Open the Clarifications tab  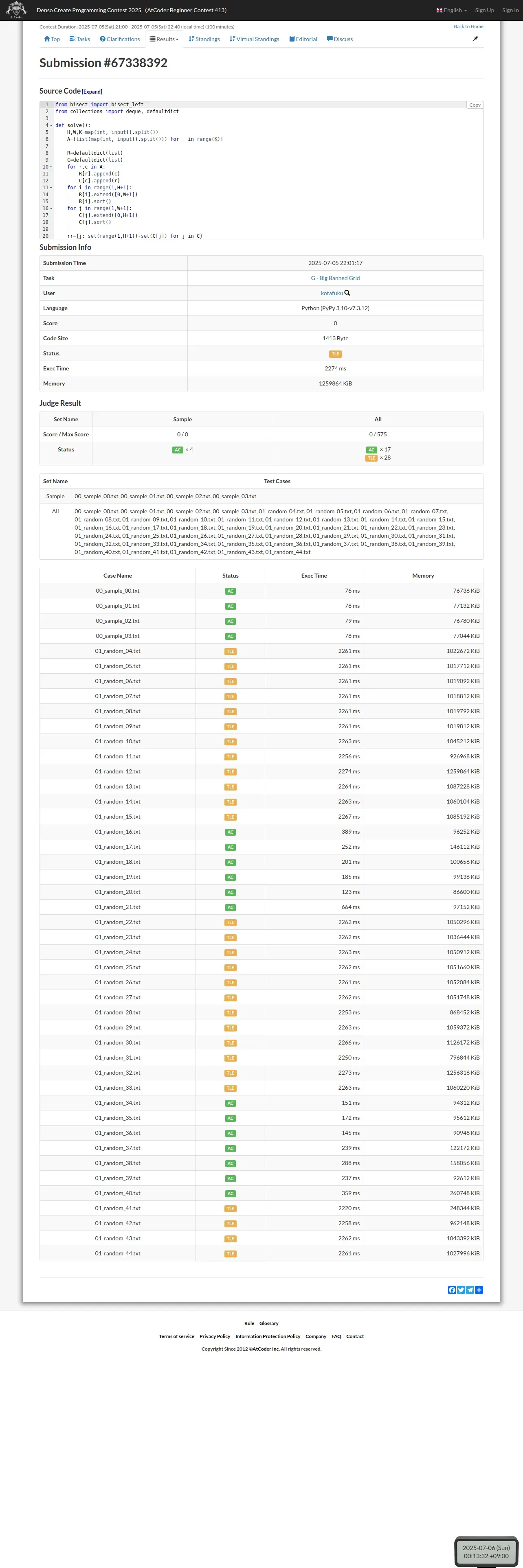coord(120,39)
